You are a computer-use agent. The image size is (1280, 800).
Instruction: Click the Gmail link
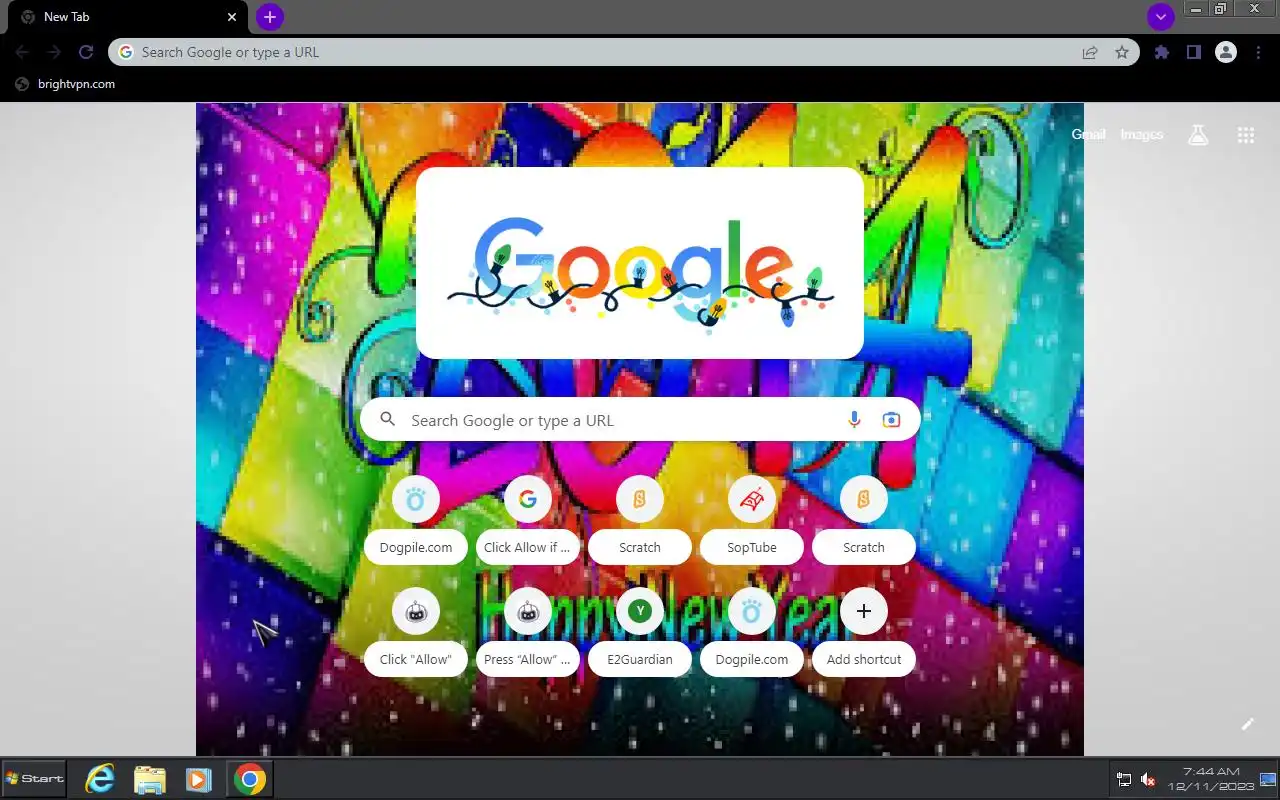point(1088,134)
